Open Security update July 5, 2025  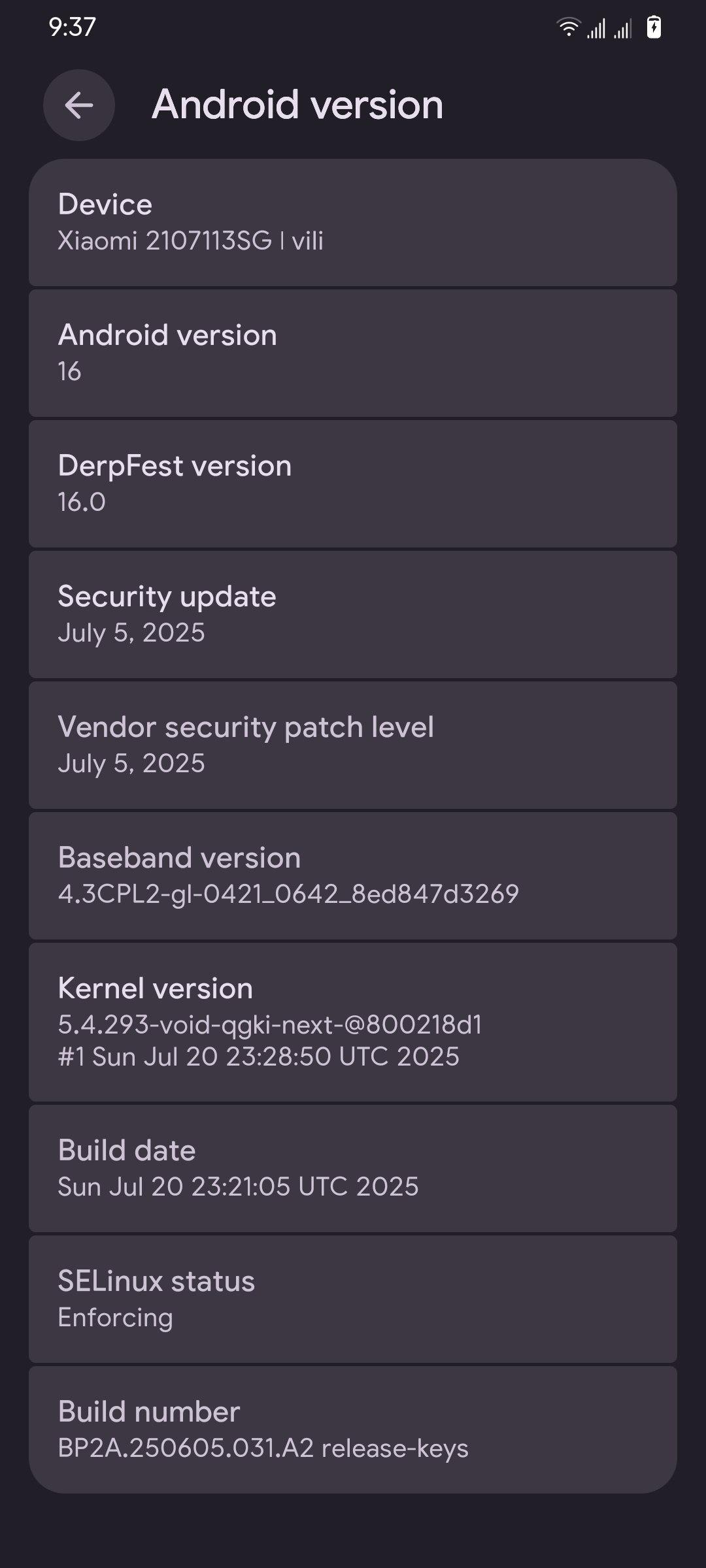(x=353, y=614)
